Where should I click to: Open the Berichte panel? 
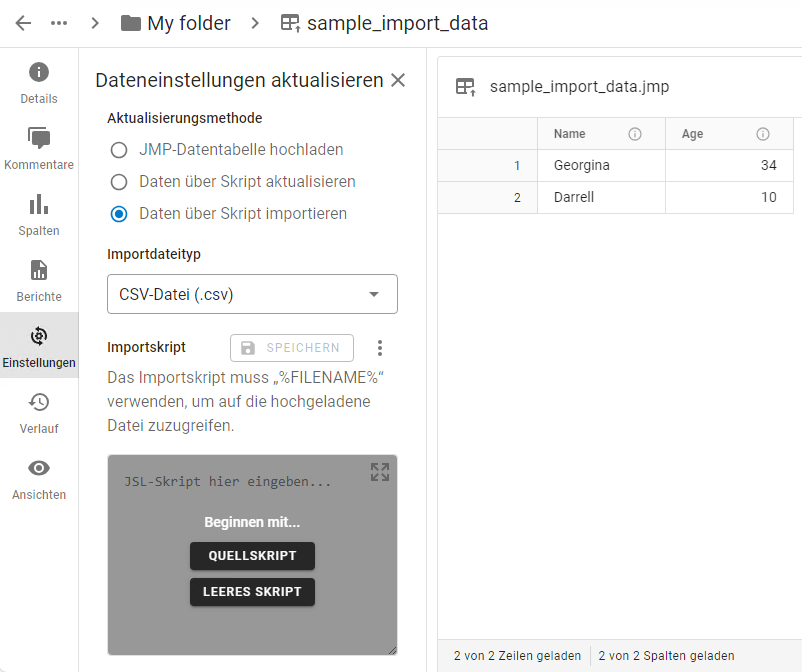coord(39,280)
